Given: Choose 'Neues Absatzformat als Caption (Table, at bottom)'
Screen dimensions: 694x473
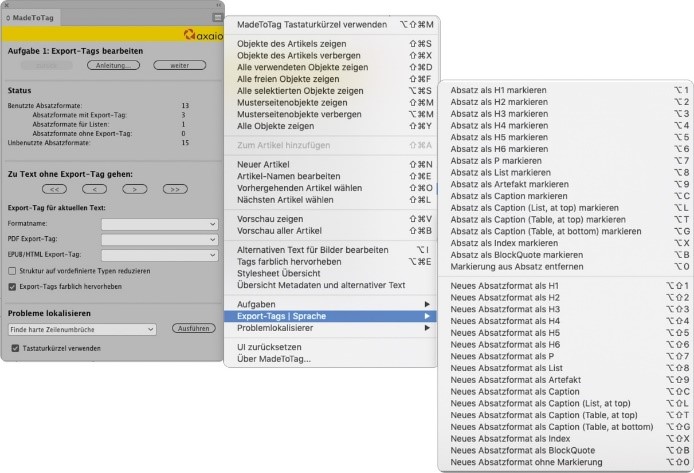Looking at the screenshot, I should point(566,427).
